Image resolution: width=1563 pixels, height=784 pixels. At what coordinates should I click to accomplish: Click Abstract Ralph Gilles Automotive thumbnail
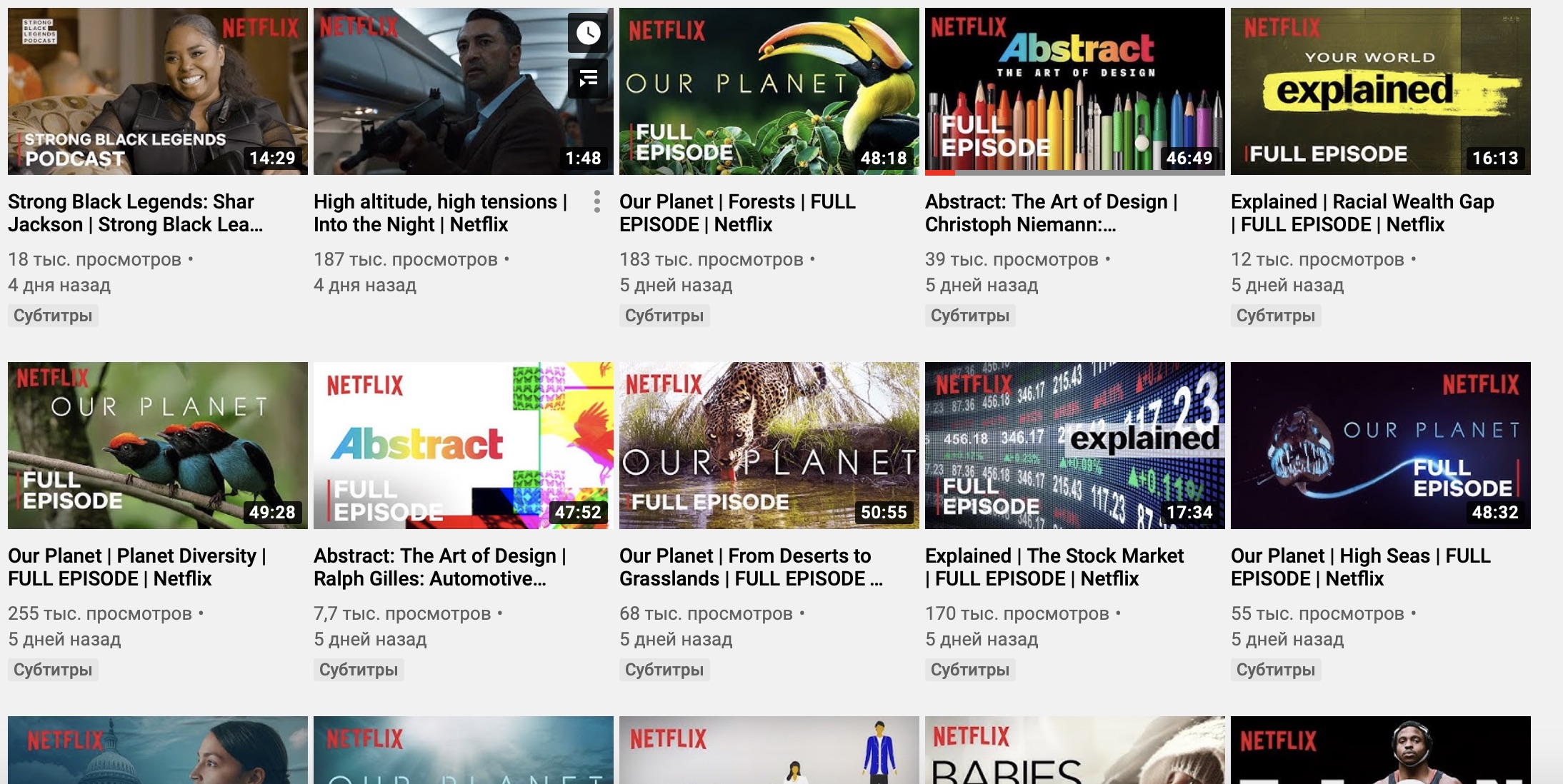click(463, 445)
